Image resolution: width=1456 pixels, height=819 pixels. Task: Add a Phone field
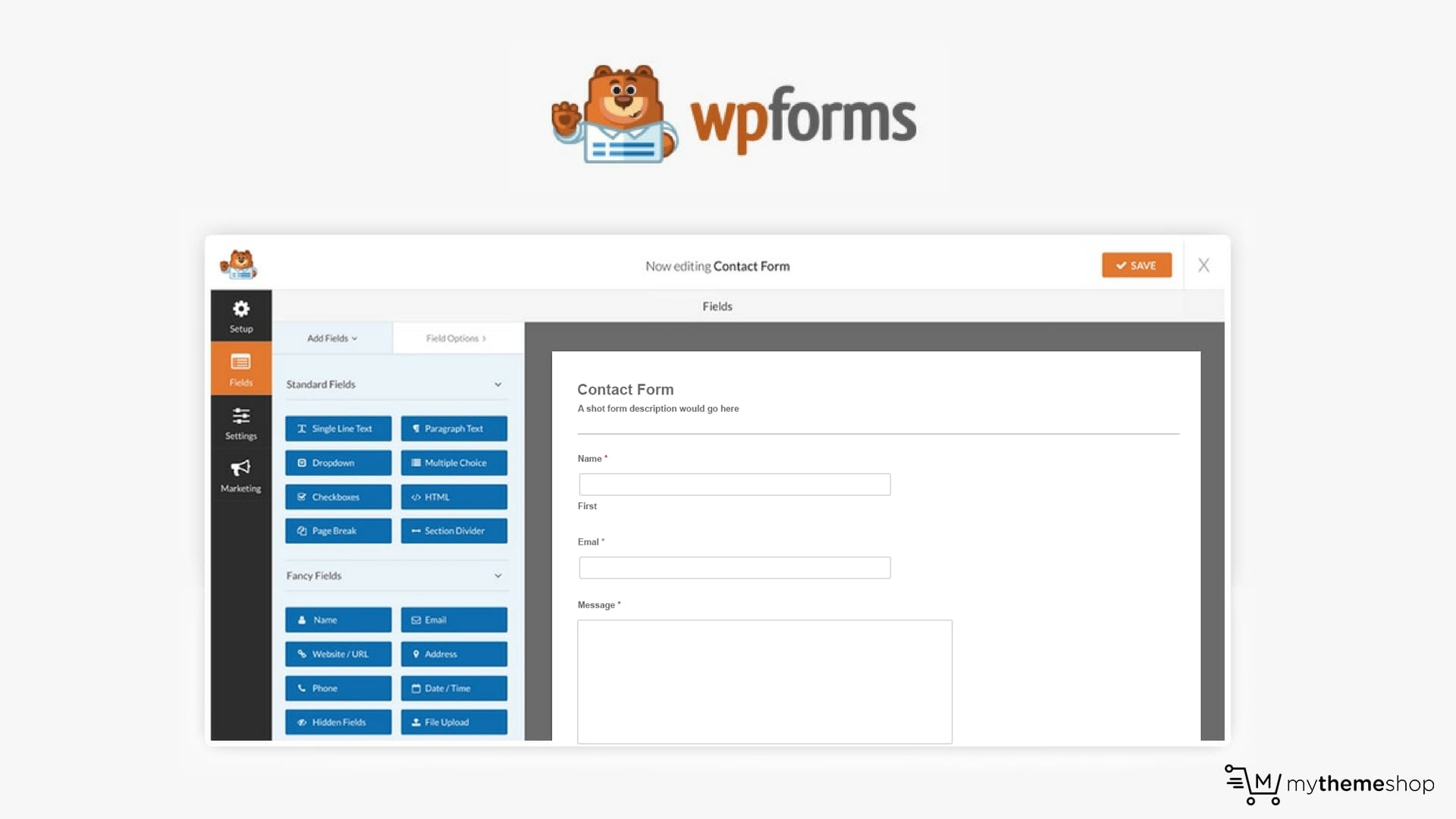pyautogui.click(x=338, y=688)
